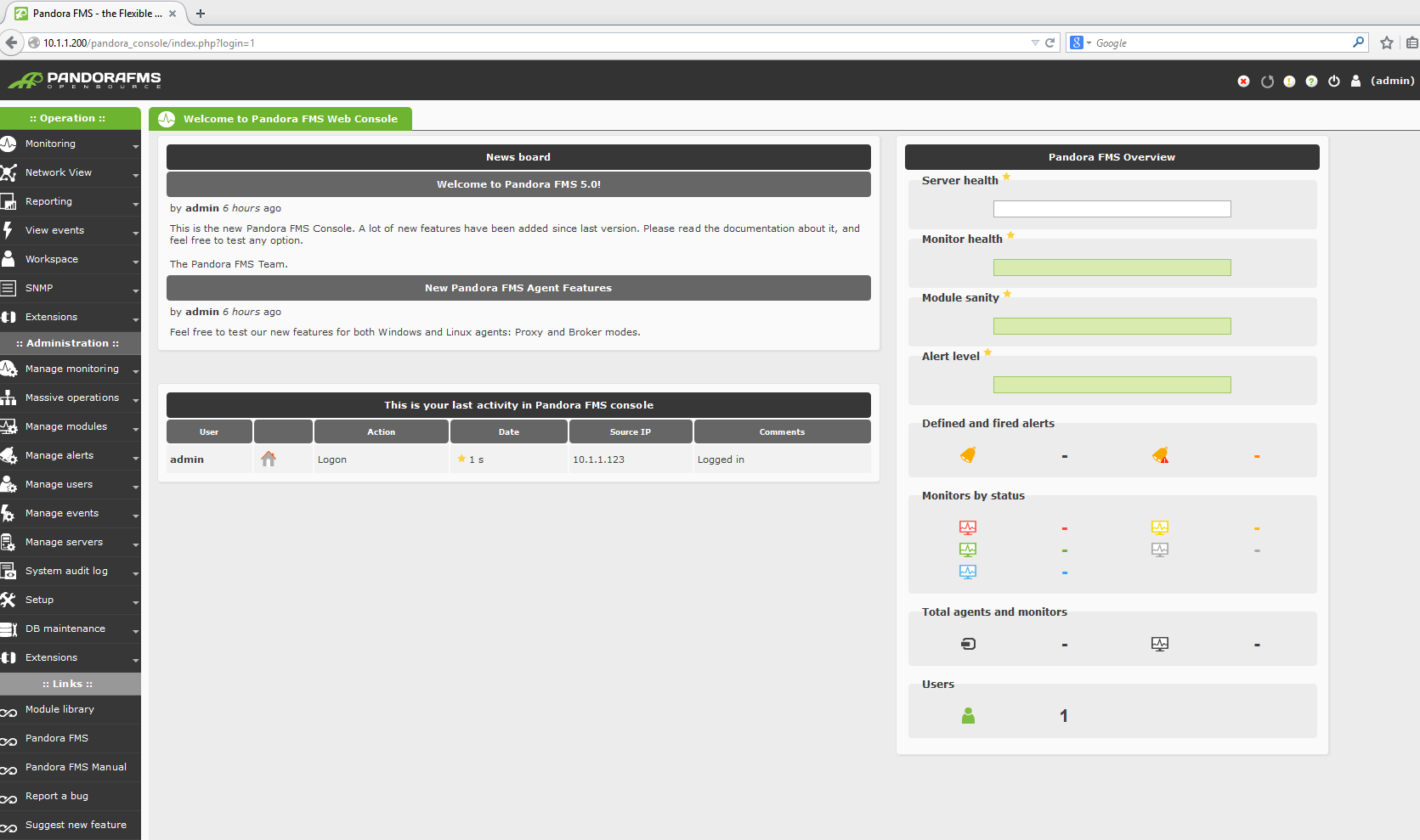Click the green normal monitors icon
This screenshot has width=1420, height=840.
pyautogui.click(x=968, y=550)
